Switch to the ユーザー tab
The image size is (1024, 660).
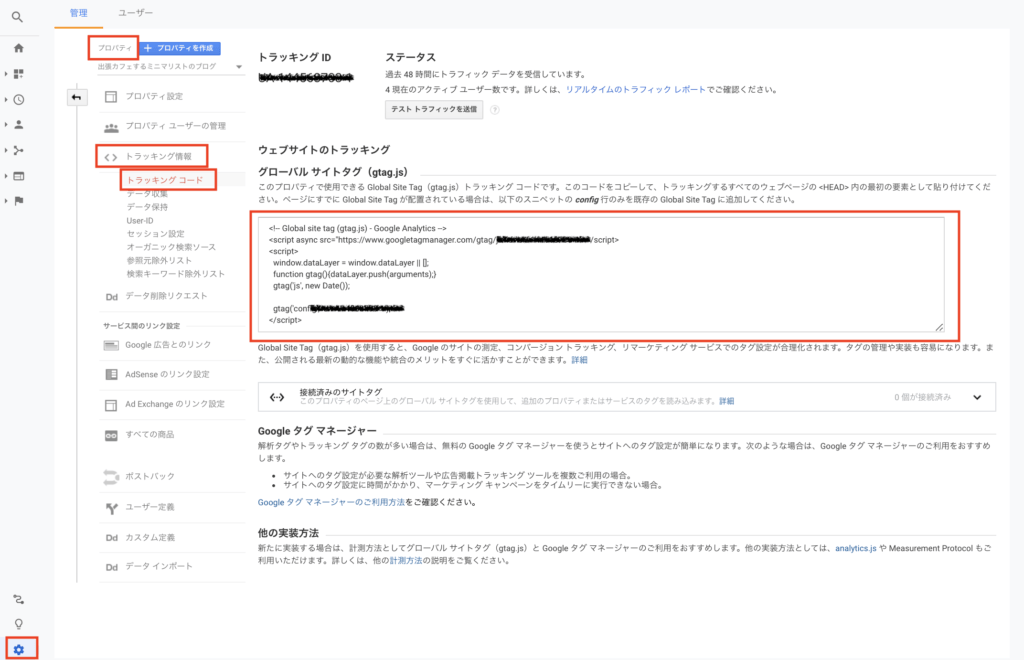(135, 13)
